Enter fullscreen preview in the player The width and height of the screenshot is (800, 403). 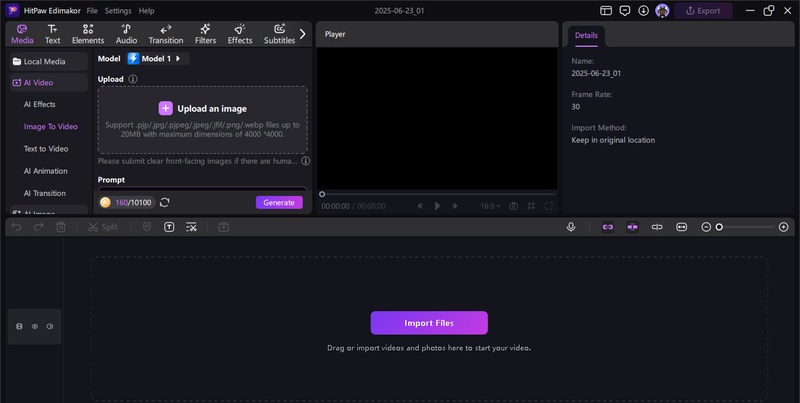click(549, 206)
